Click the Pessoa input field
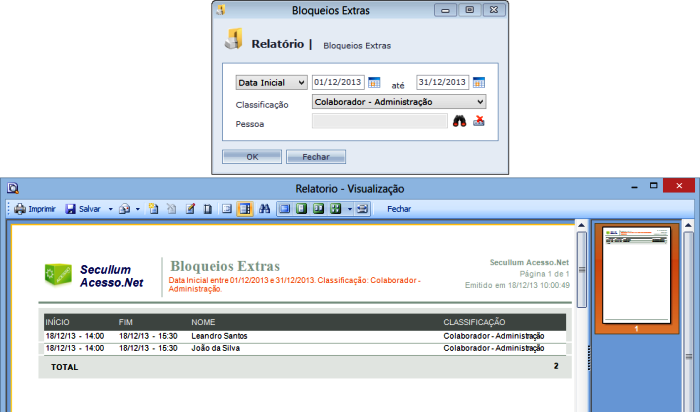The width and height of the screenshot is (700, 412). pos(379,121)
